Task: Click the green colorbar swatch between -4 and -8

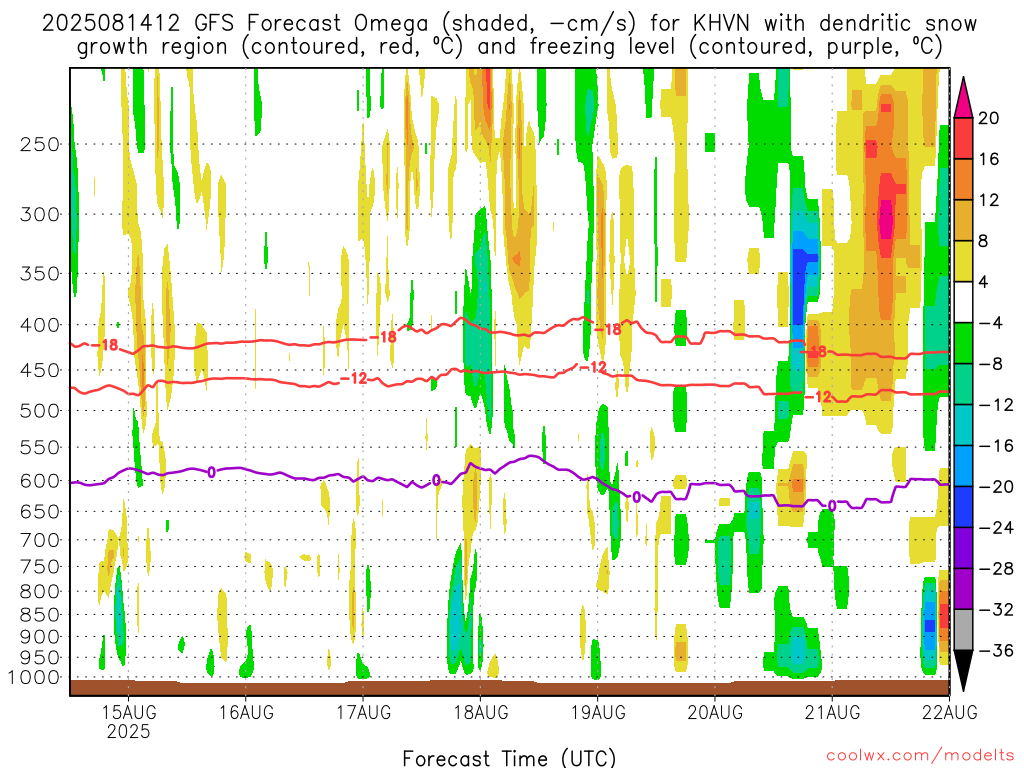Action: point(963,344)
